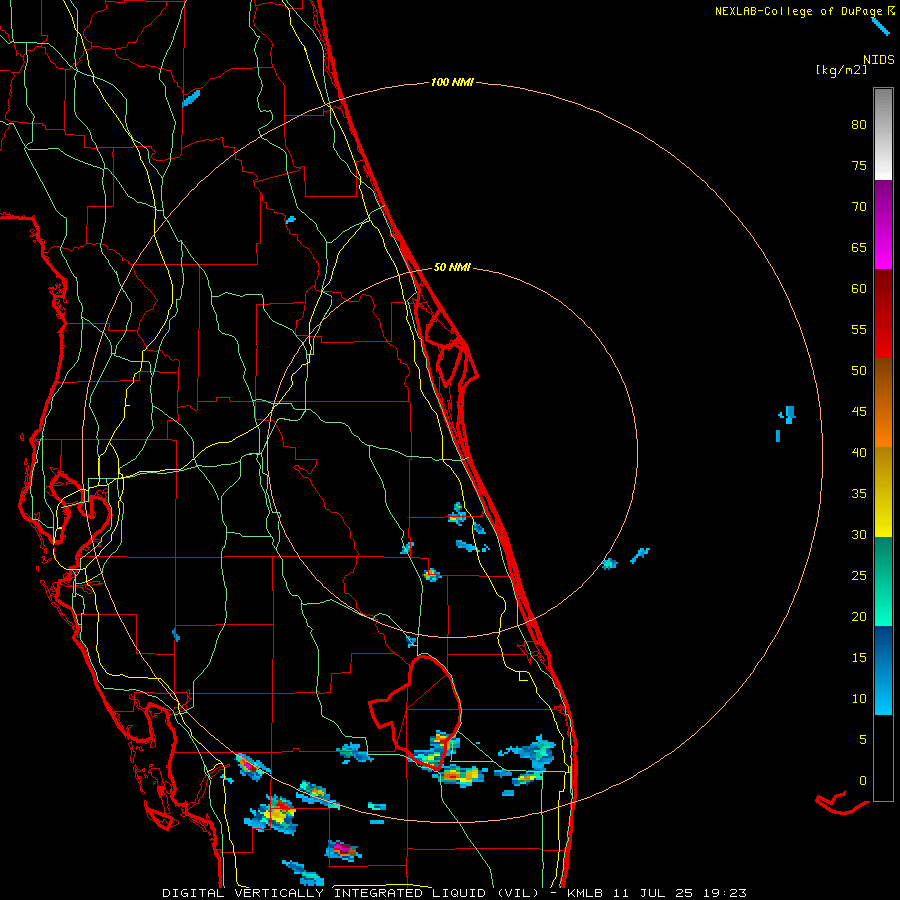Click the DIGITAL VERTICALLY INTEGRATED LIQUID (VIL) caption
900x900 pixels.
(351, 893)
